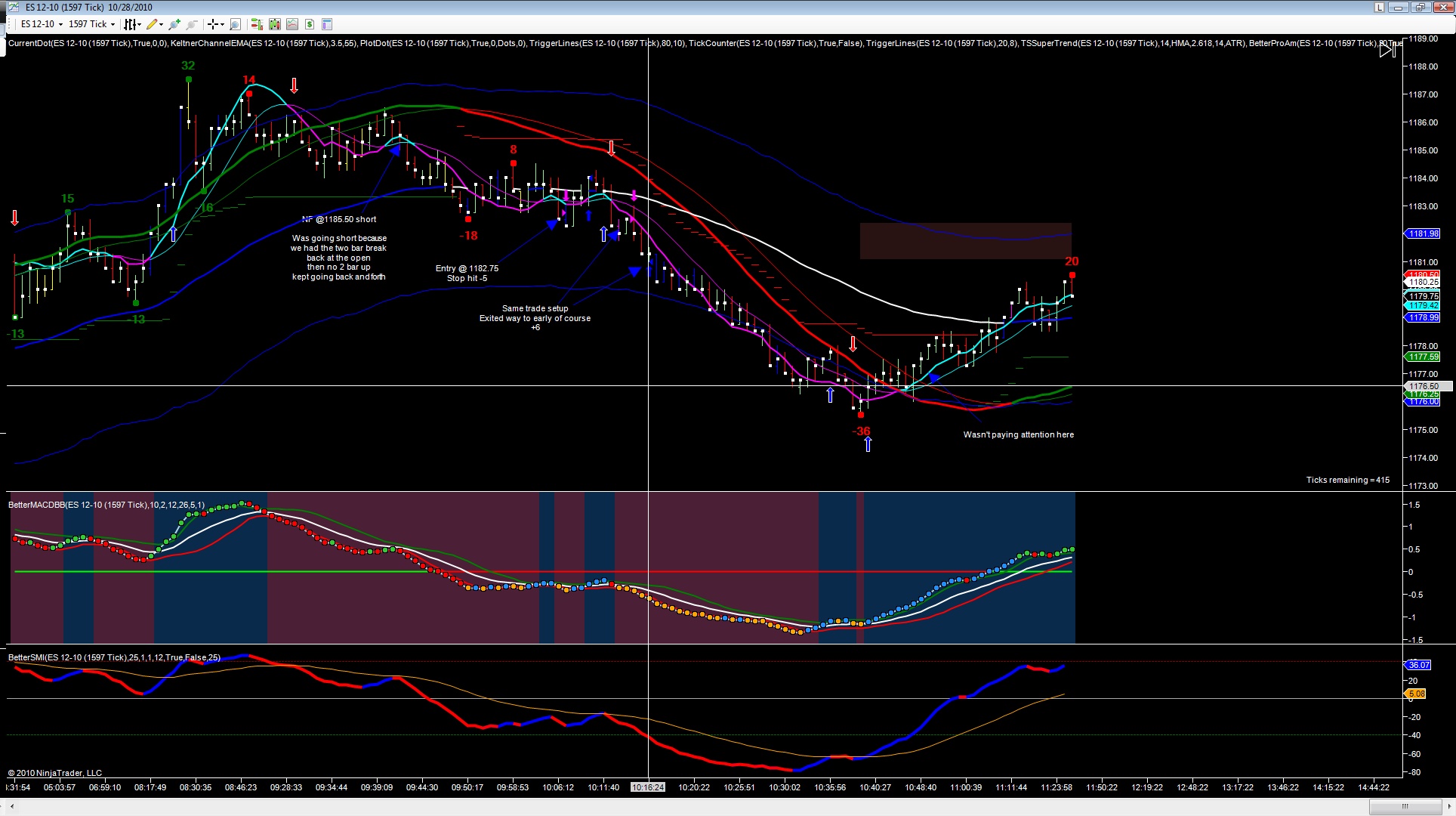Click the 5.08 orange SMI value marker
The image size is (1456, 816).
pyautogui.click(x=1415, y=694)
